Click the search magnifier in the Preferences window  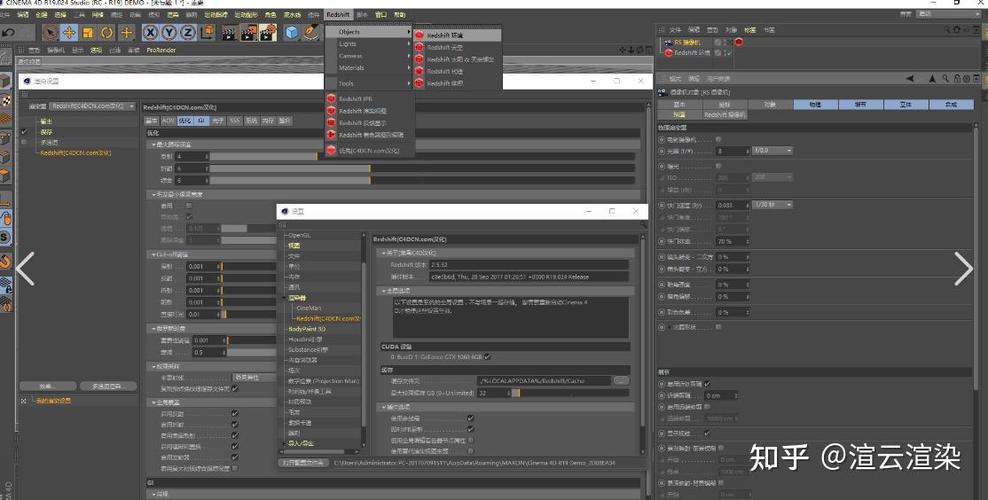[643, 225]
